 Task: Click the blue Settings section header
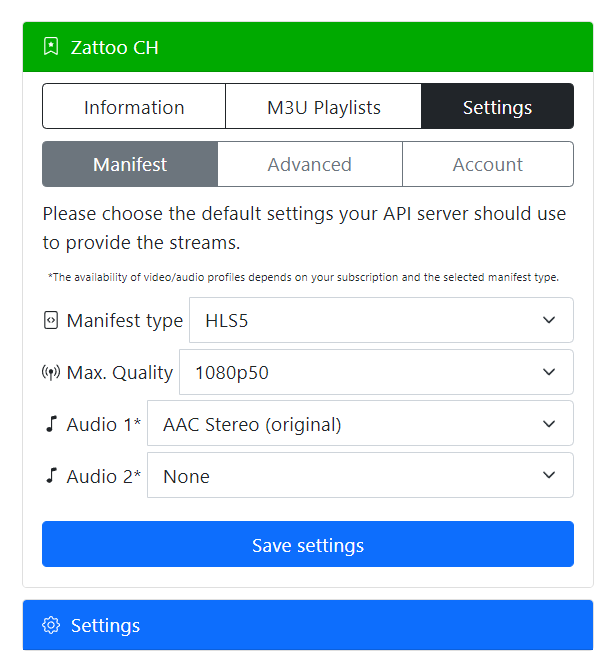click(308, 625)
